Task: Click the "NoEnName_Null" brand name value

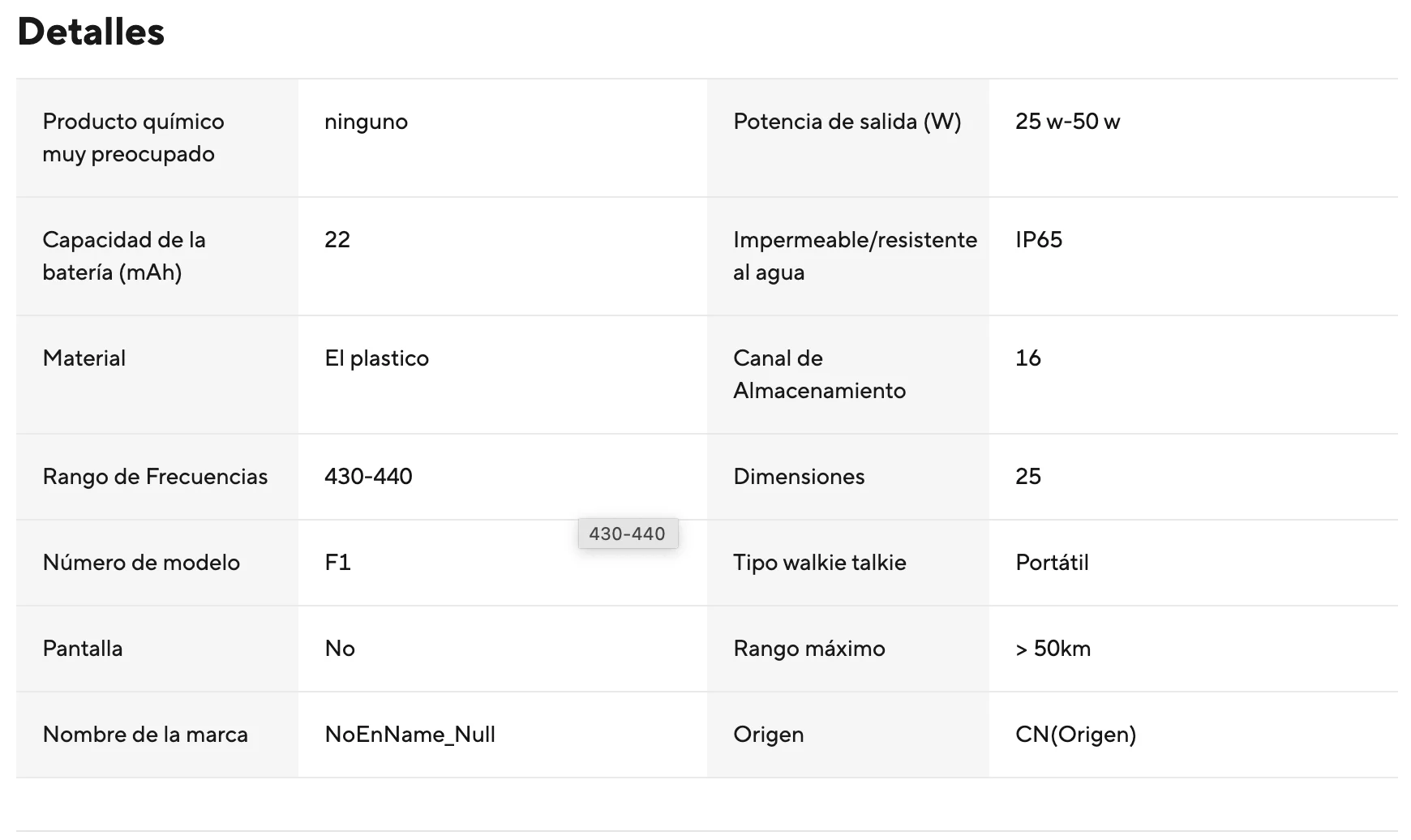Action: (x=410, y=735)
